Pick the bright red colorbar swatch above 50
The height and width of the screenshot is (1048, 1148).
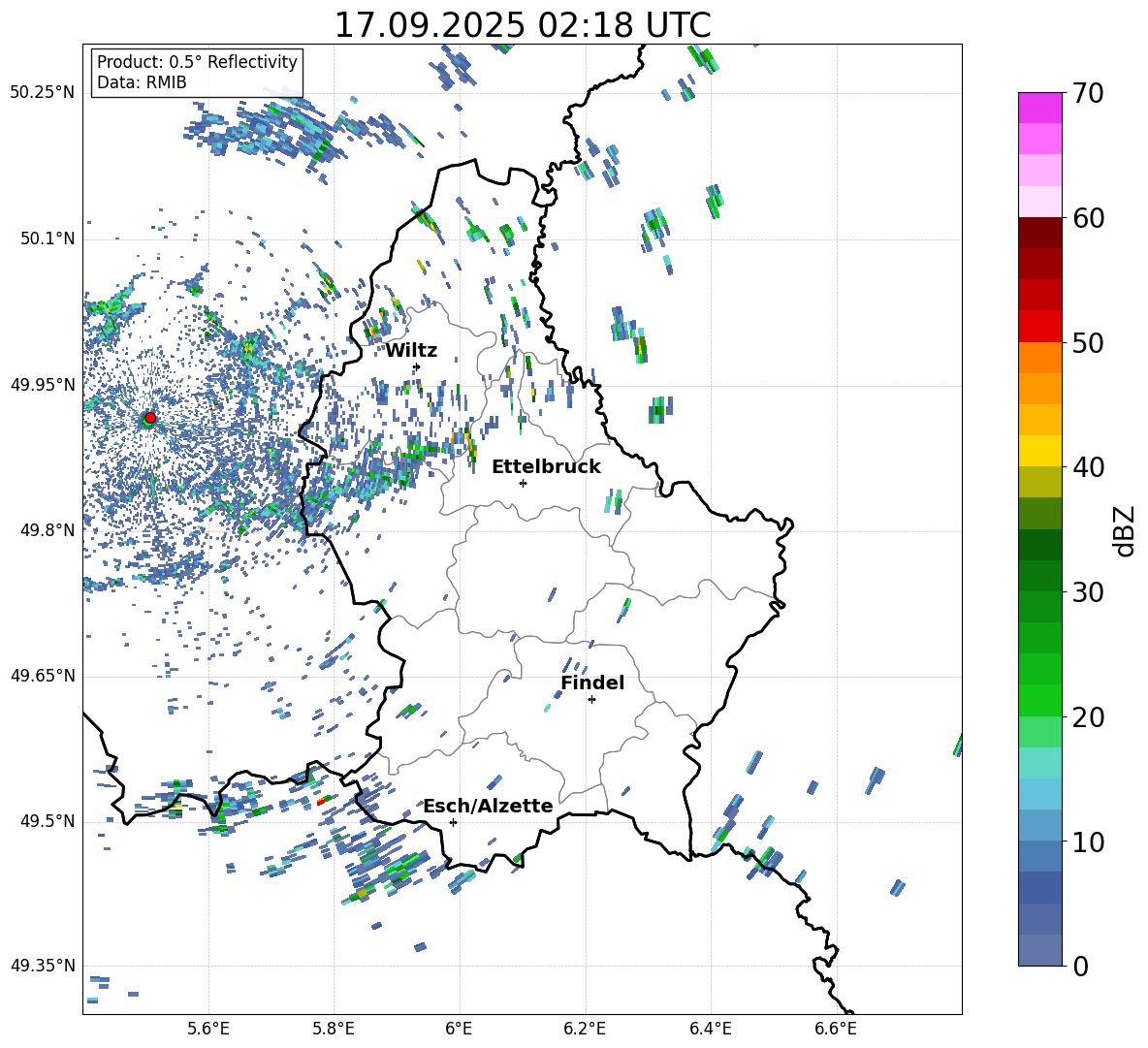click(1040, 326)
